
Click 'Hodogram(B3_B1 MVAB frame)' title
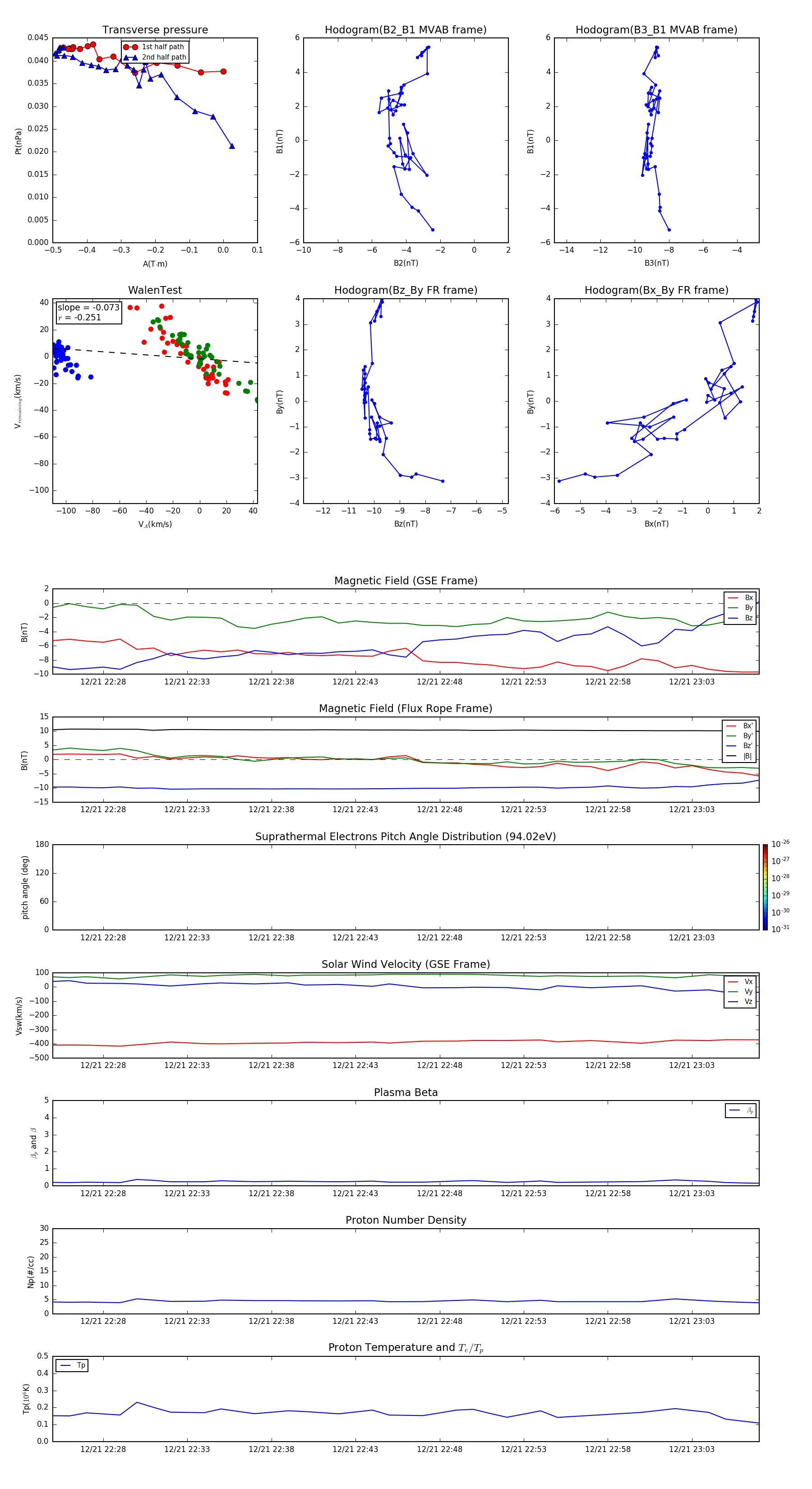pos(656,29)
